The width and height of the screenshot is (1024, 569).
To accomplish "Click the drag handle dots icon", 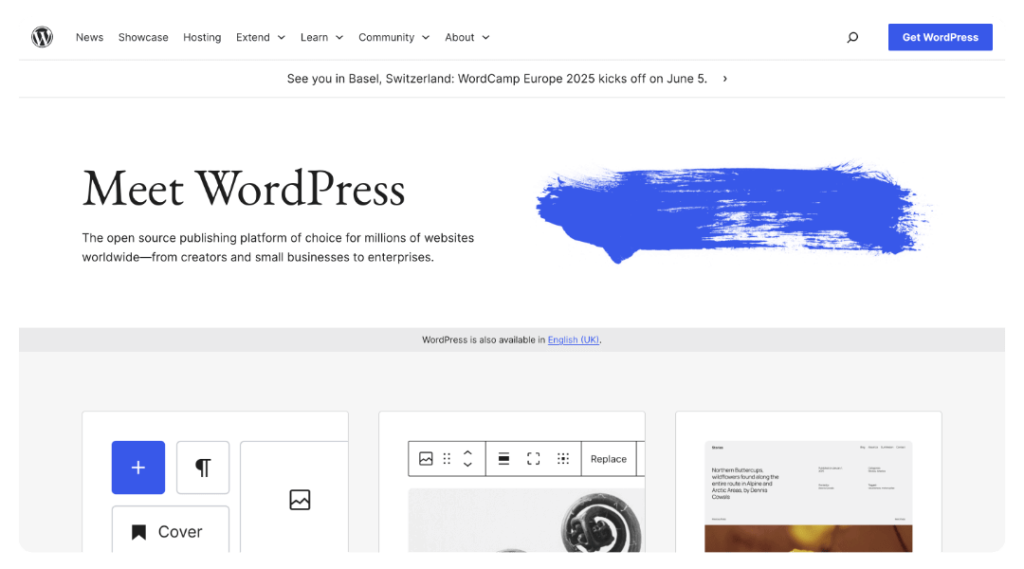I will pos(447,459).
